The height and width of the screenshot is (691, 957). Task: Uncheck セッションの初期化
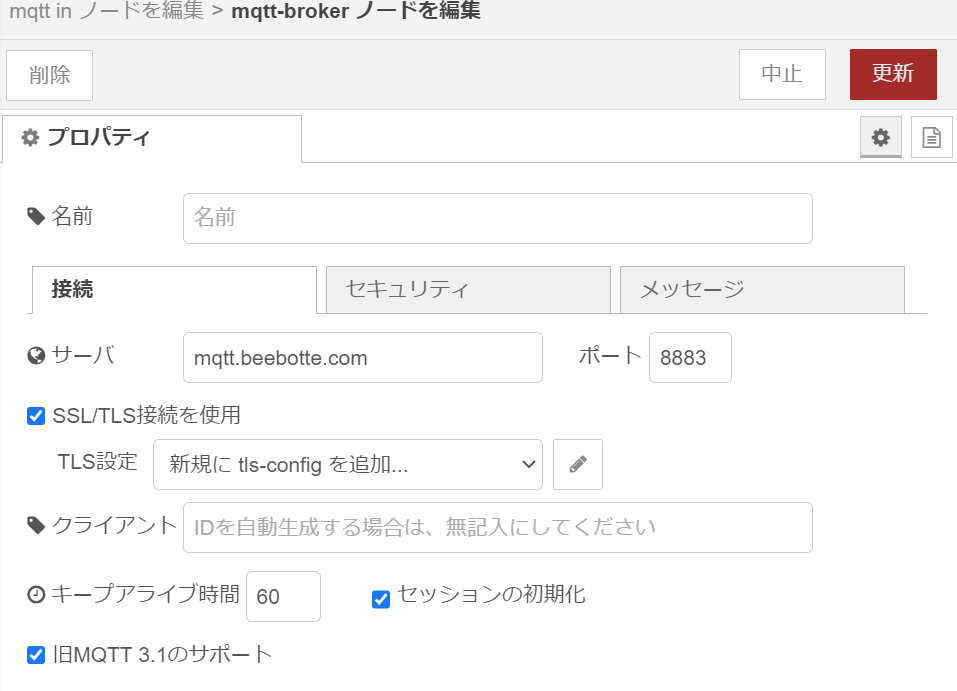[x=380, y=598]
